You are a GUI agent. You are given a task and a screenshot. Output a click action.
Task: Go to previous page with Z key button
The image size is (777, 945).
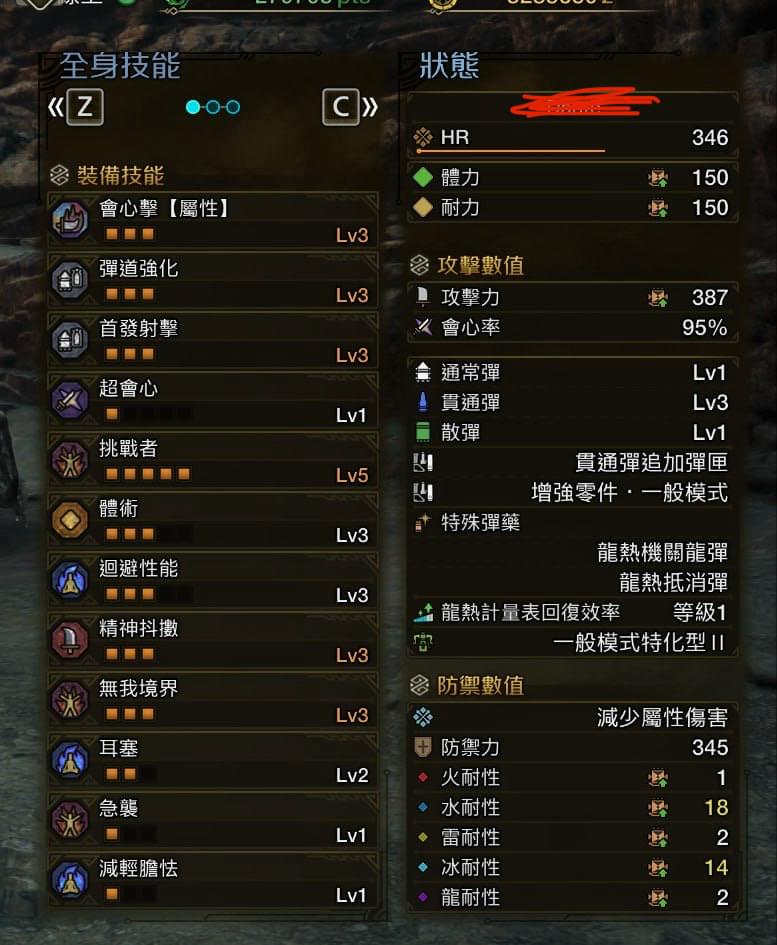tap(85, 107)
